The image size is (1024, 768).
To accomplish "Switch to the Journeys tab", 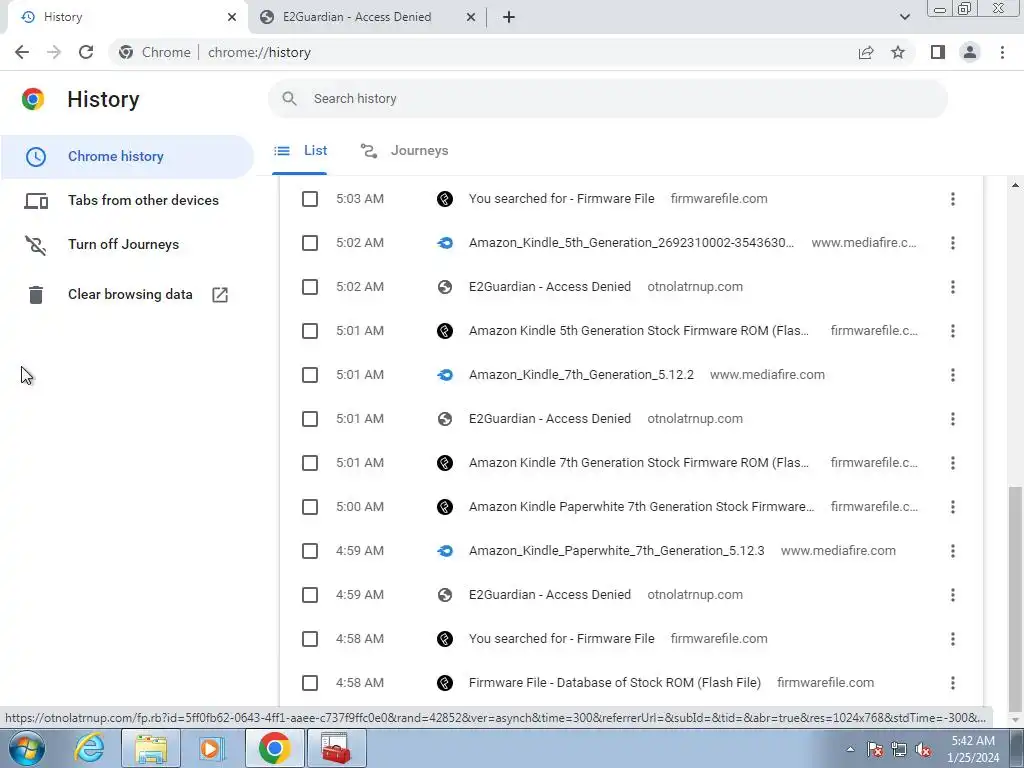I will pyautogui.click(x=404, y=151).
